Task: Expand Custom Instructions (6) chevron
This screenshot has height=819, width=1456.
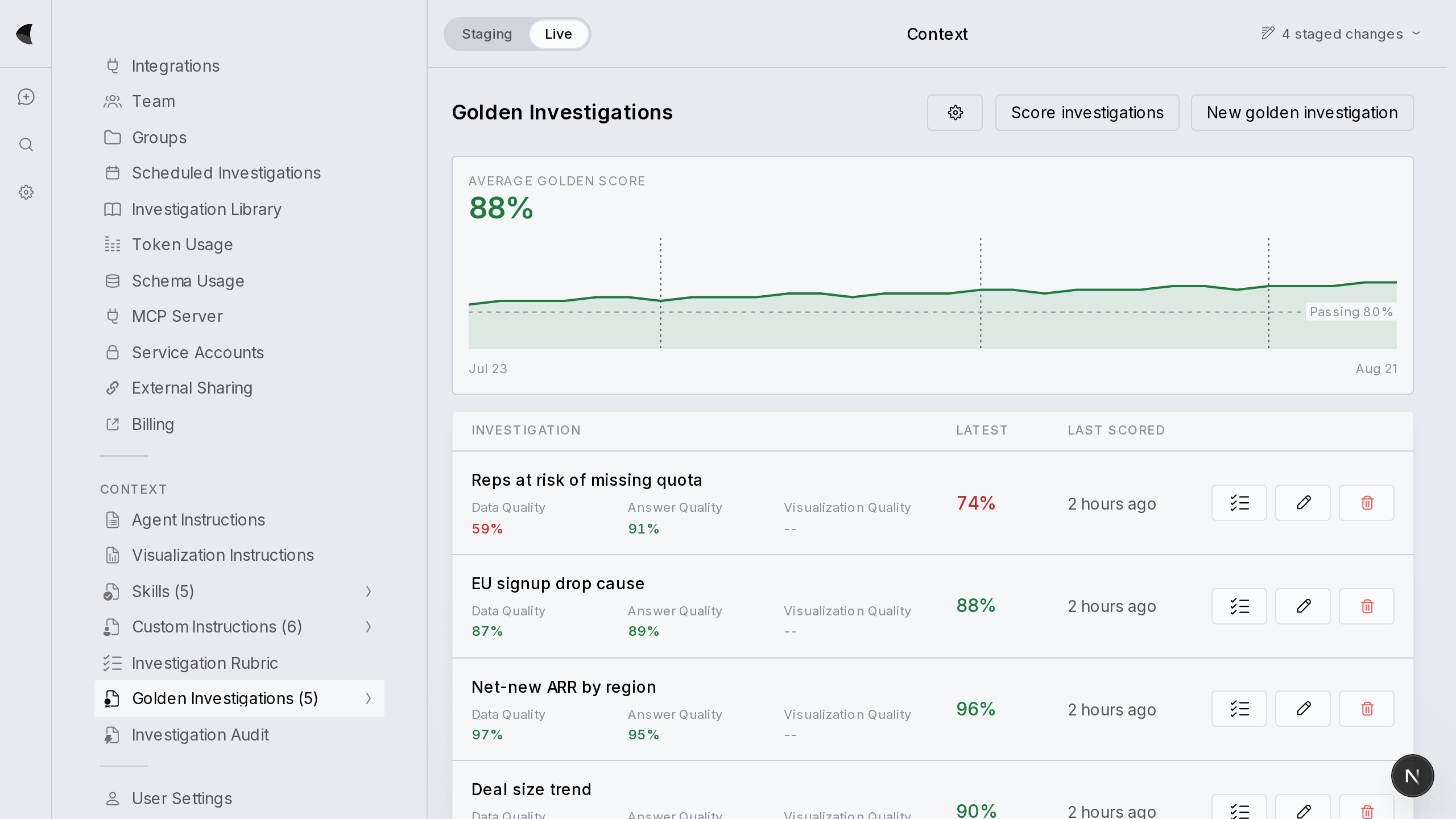Action: coord(369,627)
